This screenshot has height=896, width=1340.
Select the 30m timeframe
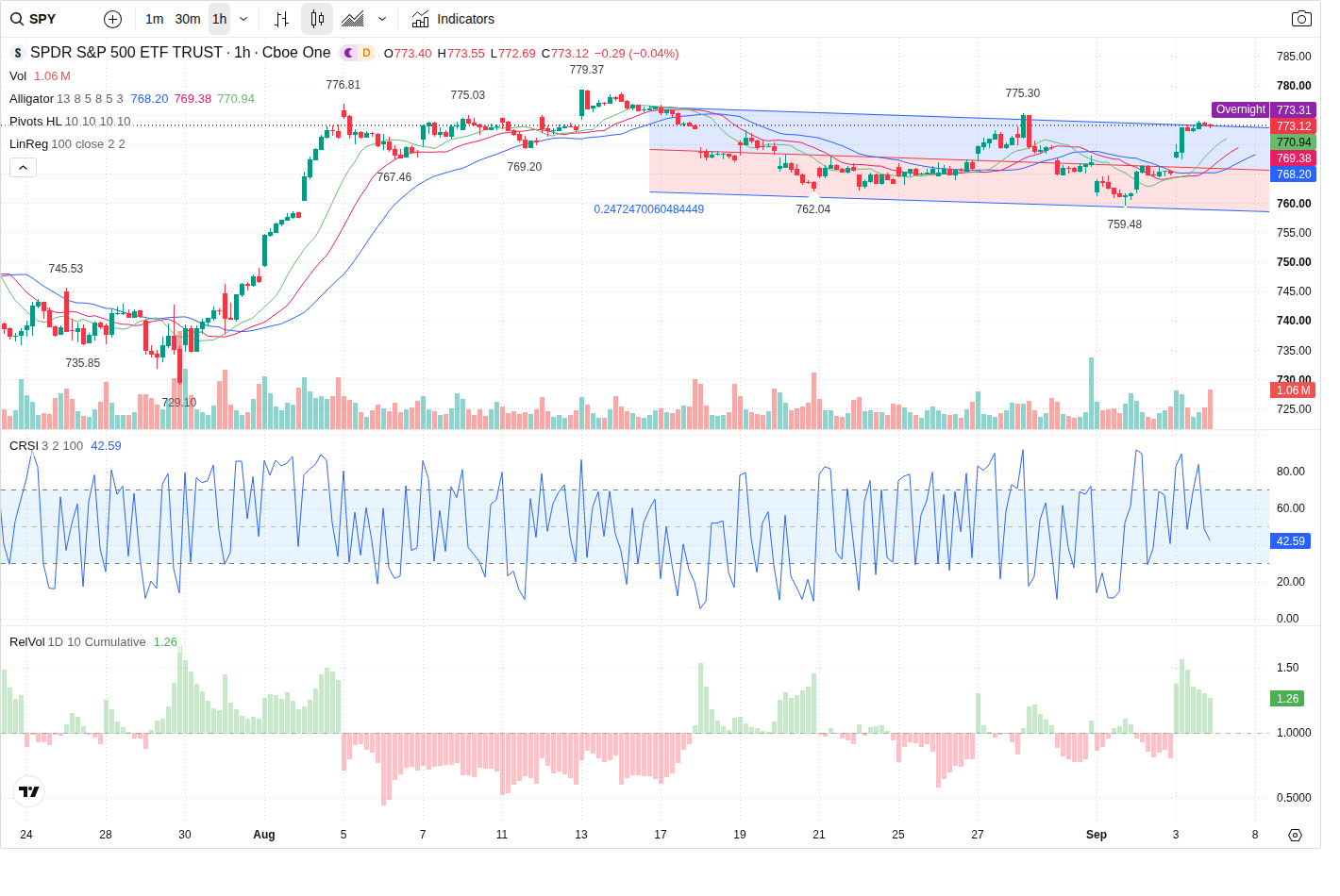[188, 19]
